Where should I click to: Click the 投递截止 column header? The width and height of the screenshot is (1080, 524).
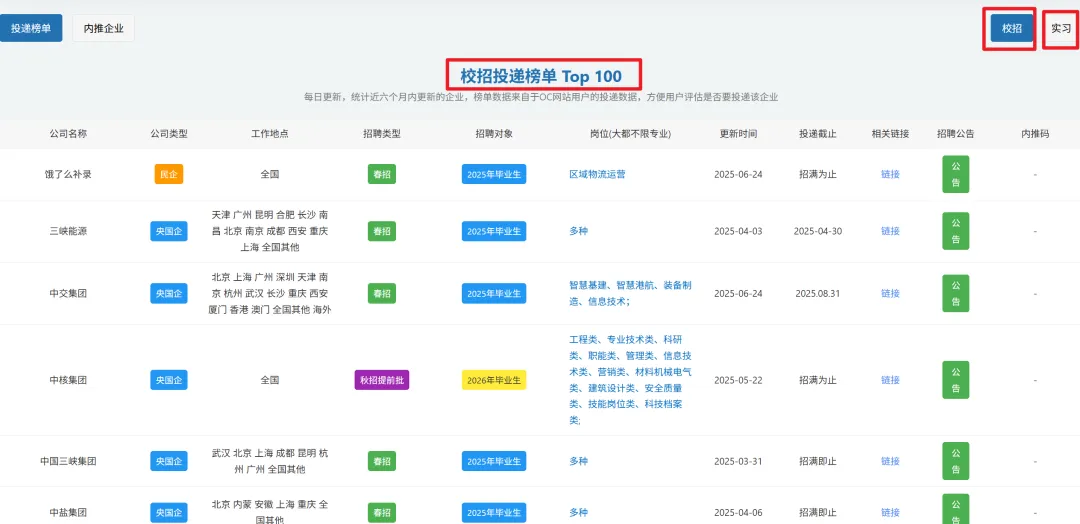click(x=818, y=134)
